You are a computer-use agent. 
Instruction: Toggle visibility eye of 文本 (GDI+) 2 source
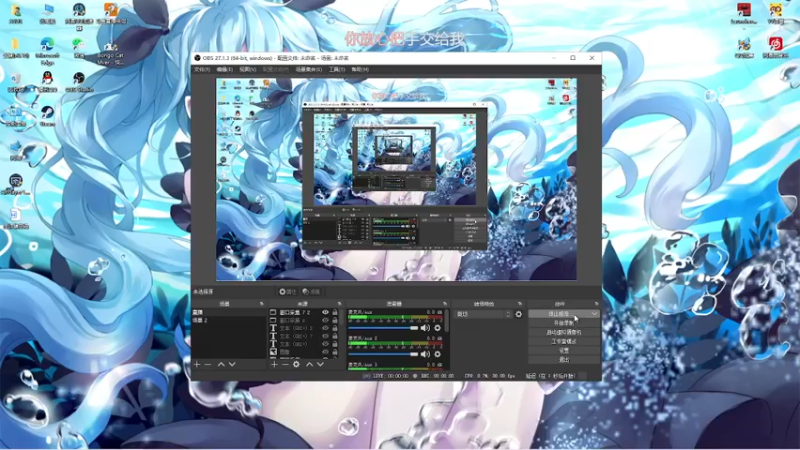point(325,328)
